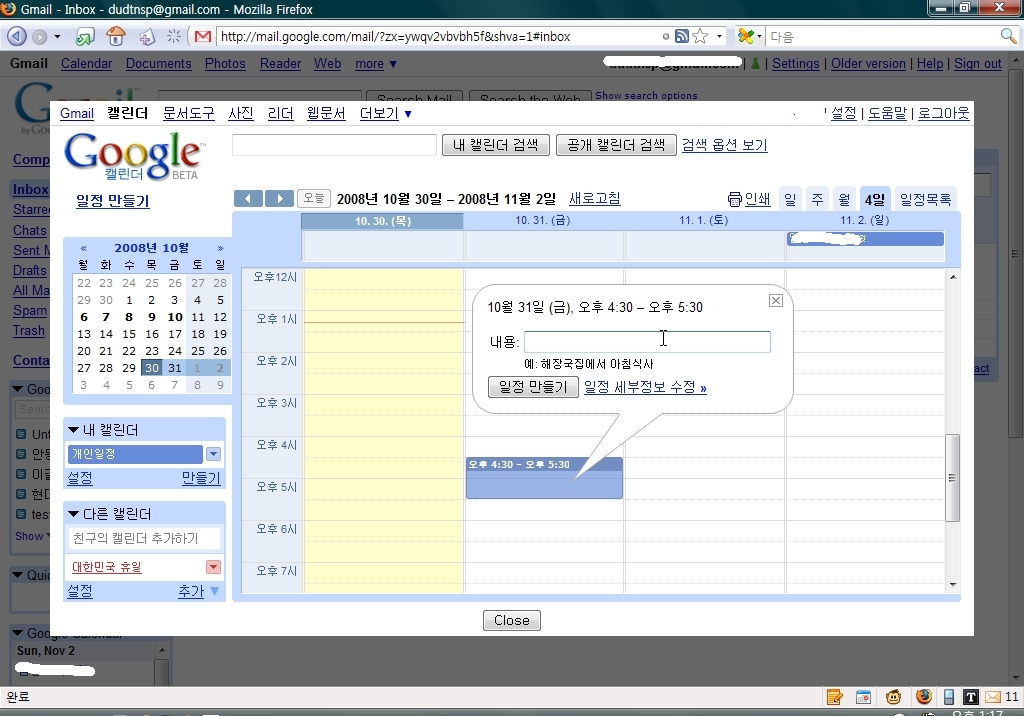Click the Firefox forward navigation arrow
Screen dimensions: 1024x716
[x=39, y=37]
